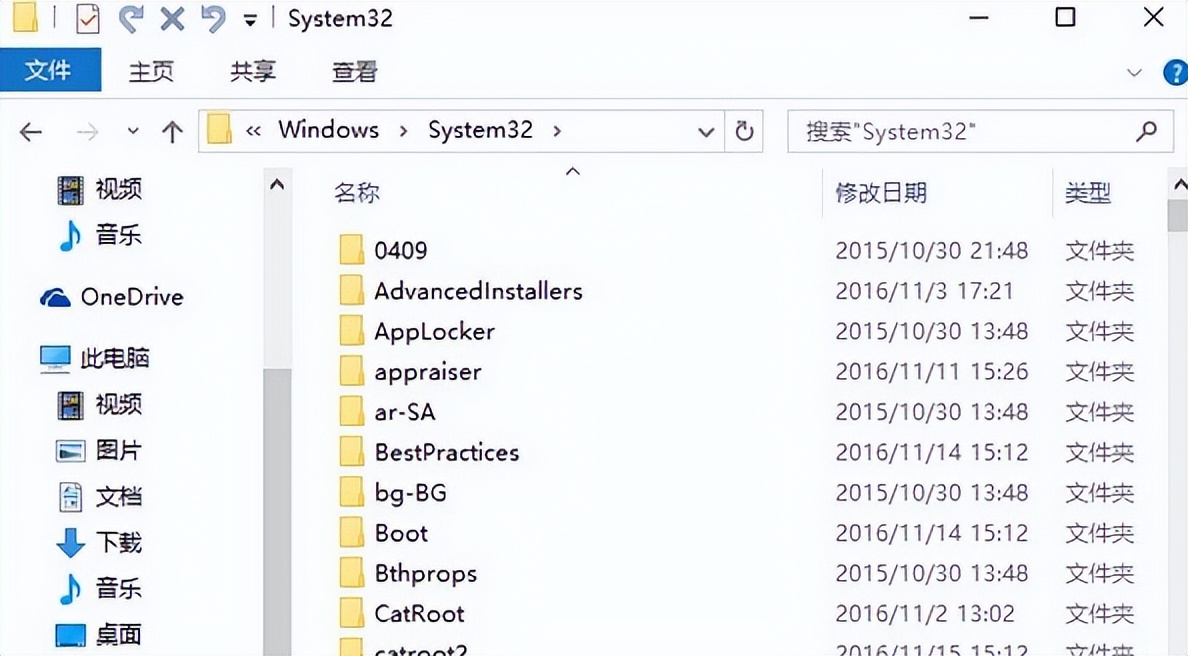Image resolution: width=1188 pixels, height=656 pixels.
Task: Switch to the 查看 ribbon tab
Action: (x=354, y=71)
